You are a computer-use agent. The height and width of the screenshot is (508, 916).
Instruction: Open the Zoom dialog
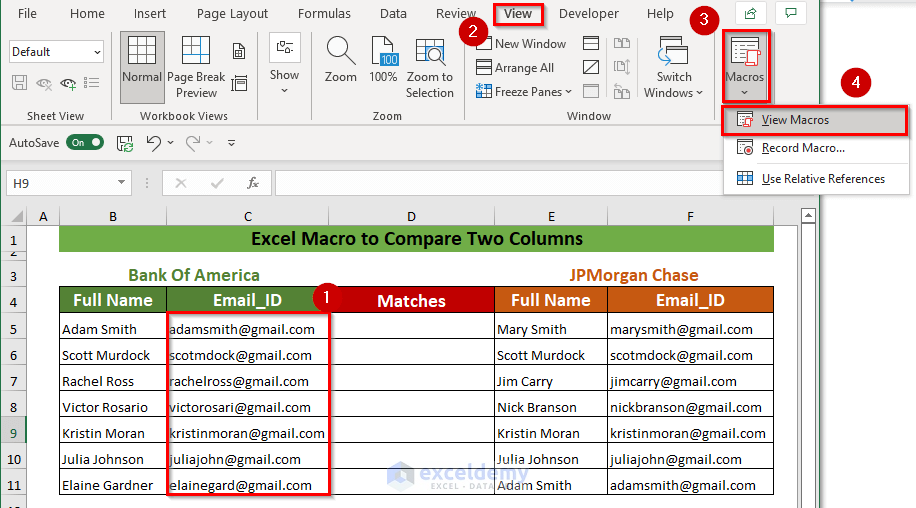tap(341, 60)
